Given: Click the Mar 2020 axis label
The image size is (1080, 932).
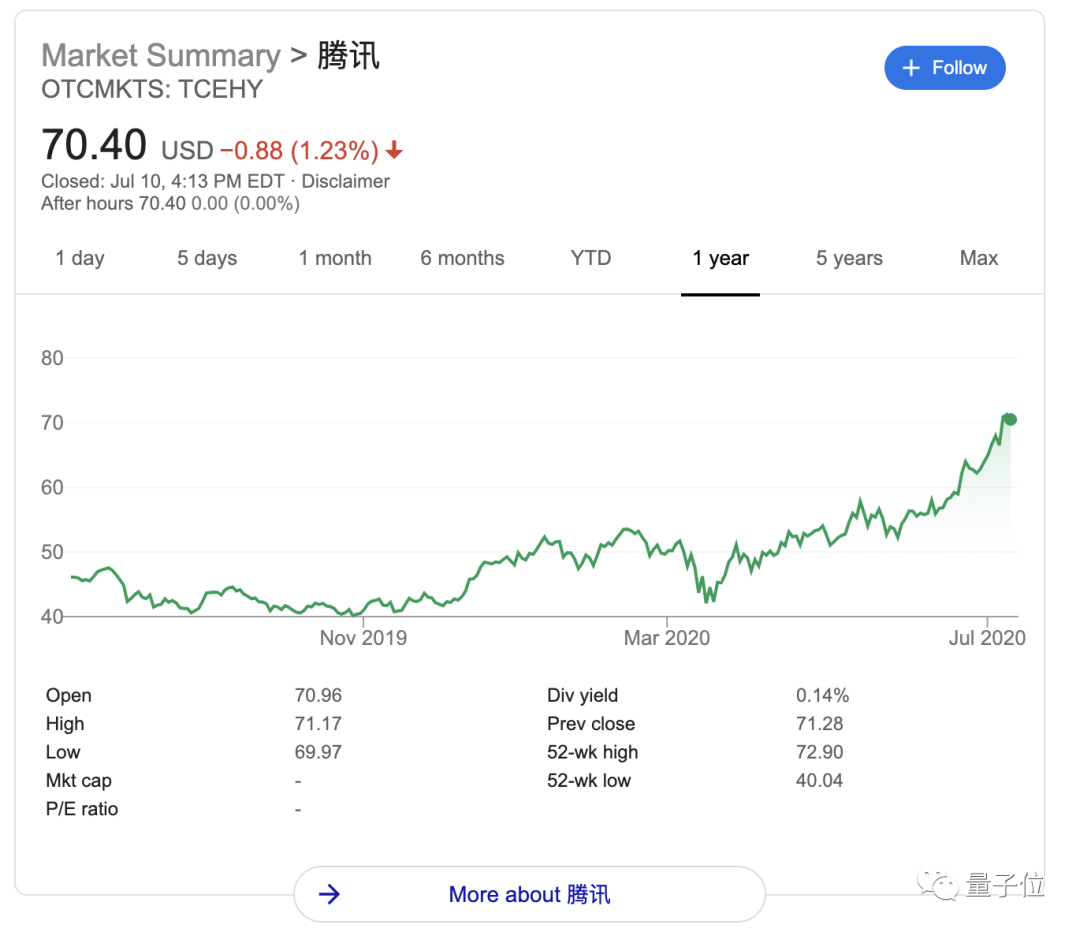Looking at the screenshot, I should (x=667, y=638).
